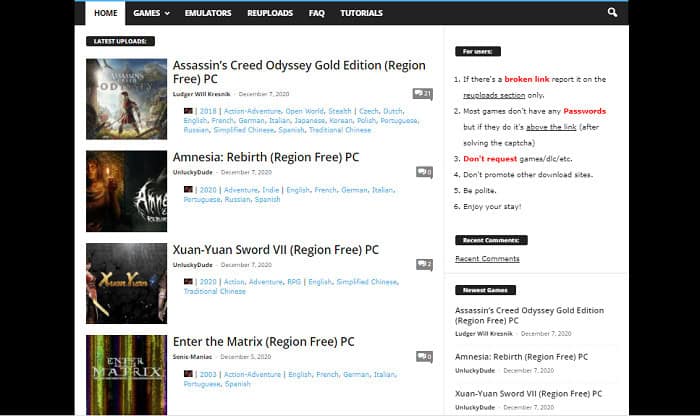Click the 2018 year tag
The width and height of the screenshot is (700, 416).
pyautogui.click(x=208, y=111)
